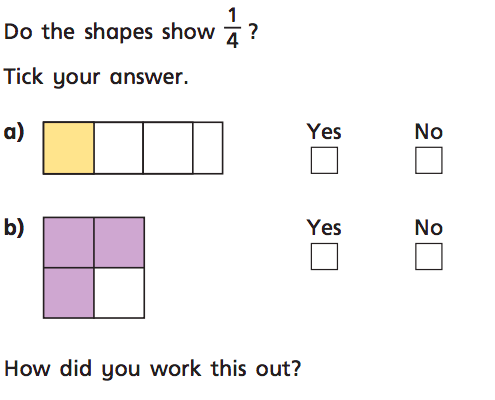Select the yellow shaded cell in bar a
The width and height of the screenshot is (495, 400).
point(69,148)
